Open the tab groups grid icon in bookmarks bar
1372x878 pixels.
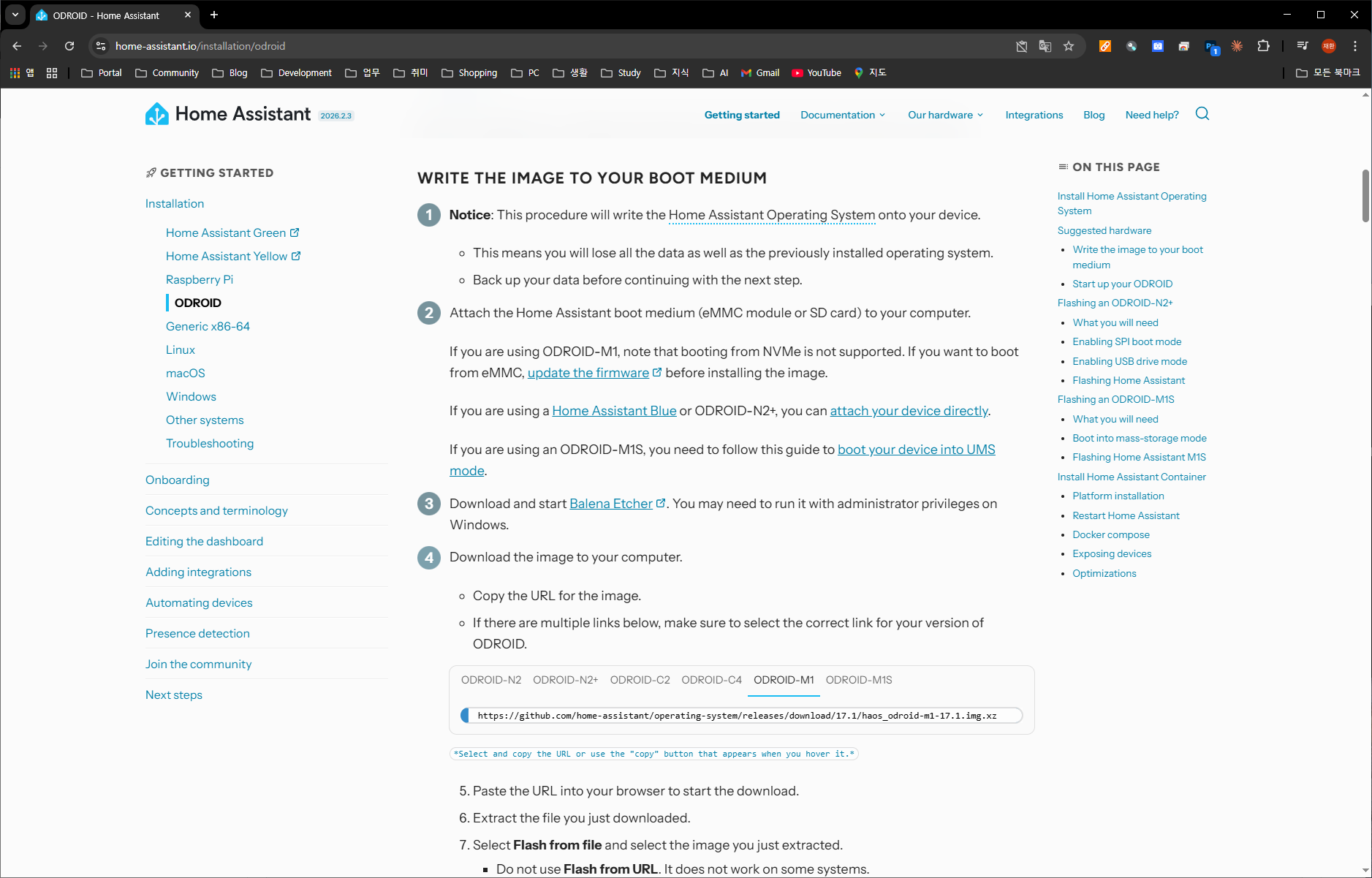coord(52,73)
